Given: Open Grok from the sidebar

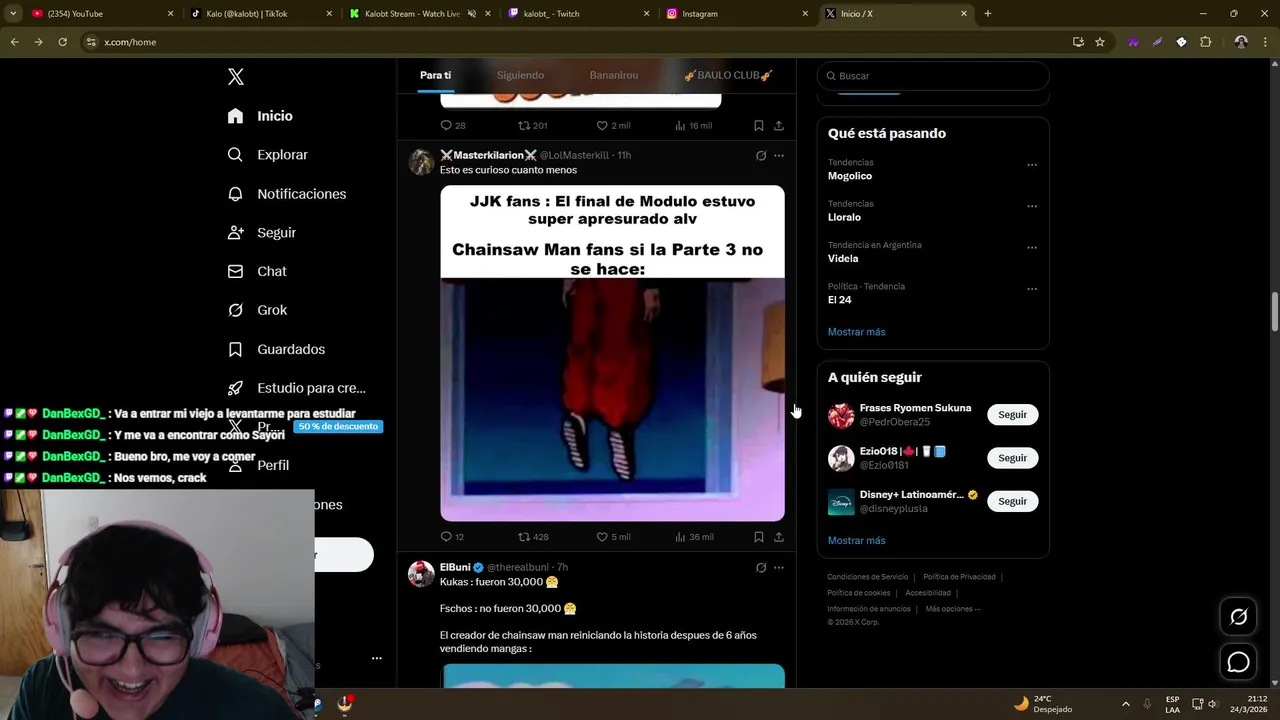Looking at the screenshot, I should coord(257,310).
